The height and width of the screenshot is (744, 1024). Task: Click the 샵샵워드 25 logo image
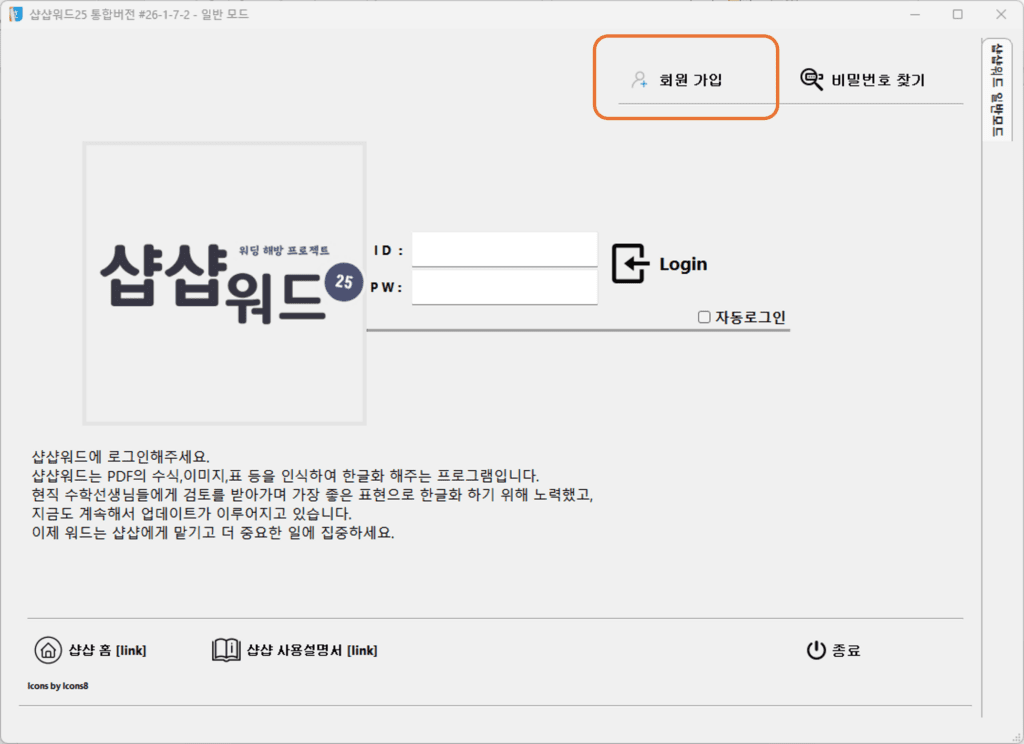(x=224, y=284)
